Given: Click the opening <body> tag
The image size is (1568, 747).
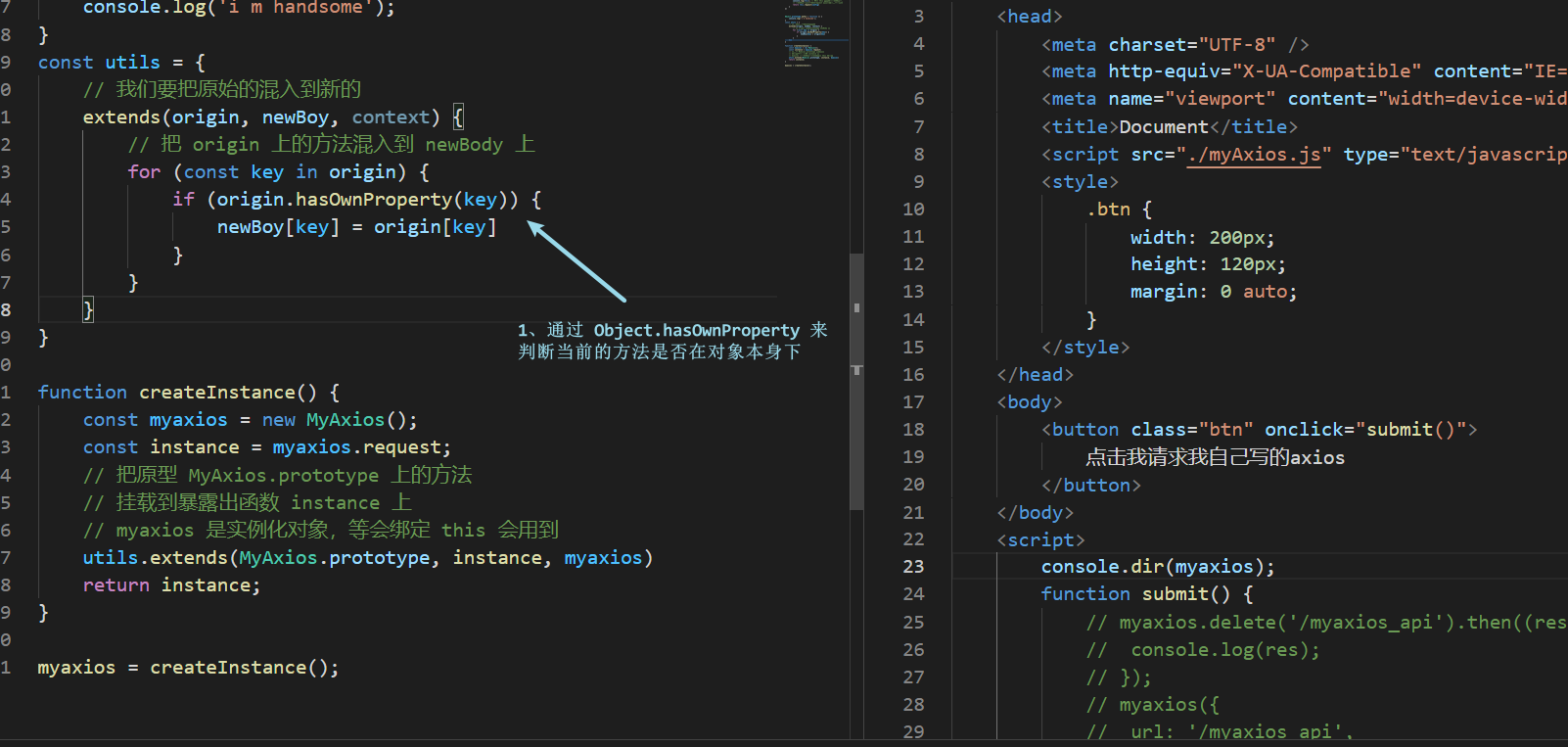Looking at the screenshot, I should coord(1030,401).
